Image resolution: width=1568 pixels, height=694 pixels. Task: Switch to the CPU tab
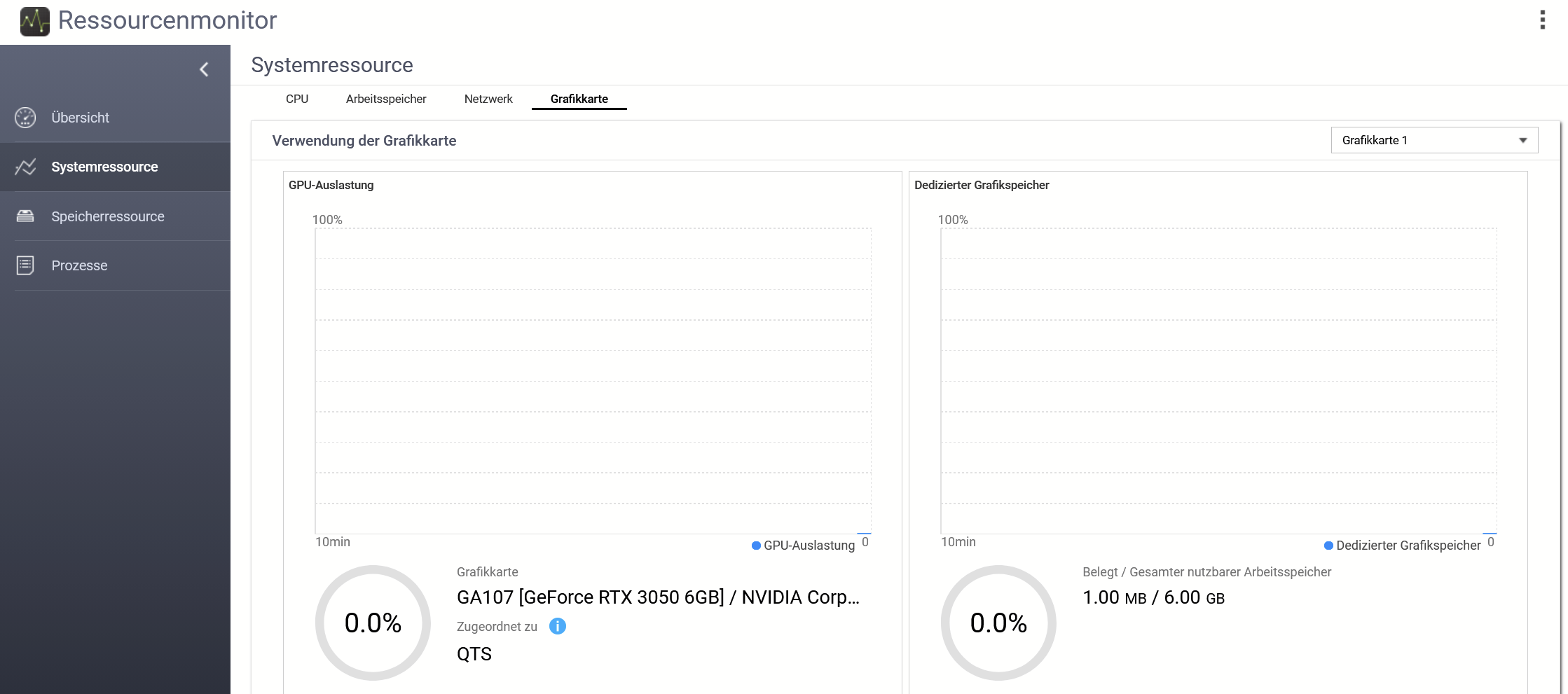tap(296, 99)
